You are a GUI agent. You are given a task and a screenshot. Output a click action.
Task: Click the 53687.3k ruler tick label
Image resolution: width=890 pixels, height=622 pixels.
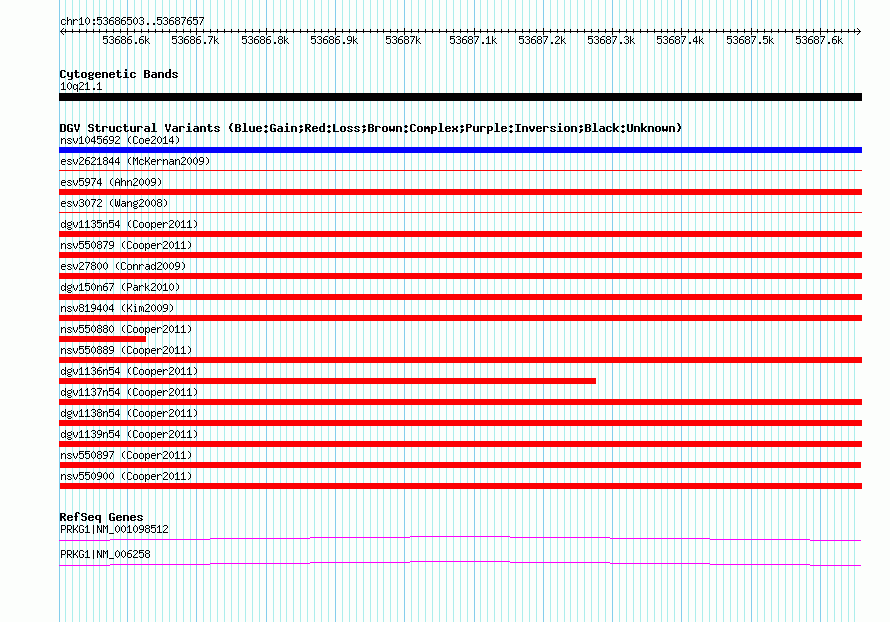point(611,40)
